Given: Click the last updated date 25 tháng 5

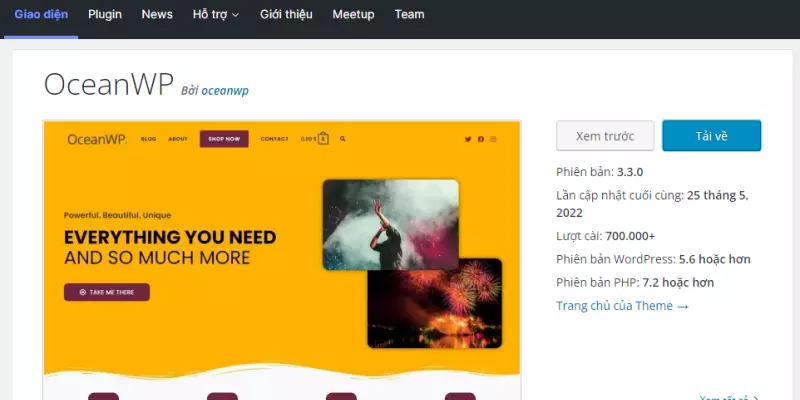Looking at the screenshot, I should tap(717, 195).
